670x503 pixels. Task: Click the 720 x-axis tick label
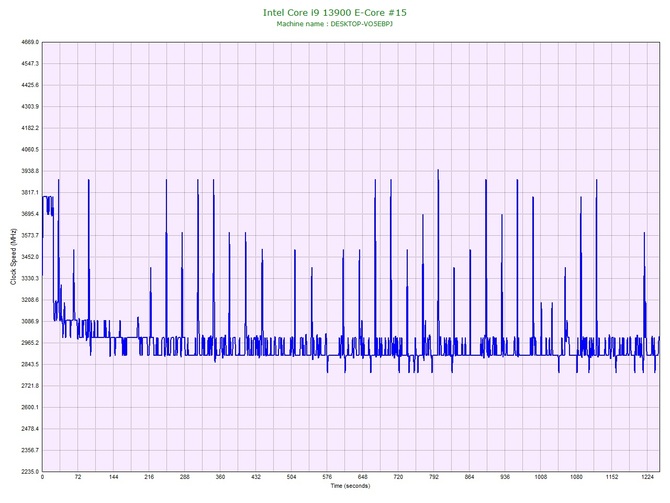398,477
